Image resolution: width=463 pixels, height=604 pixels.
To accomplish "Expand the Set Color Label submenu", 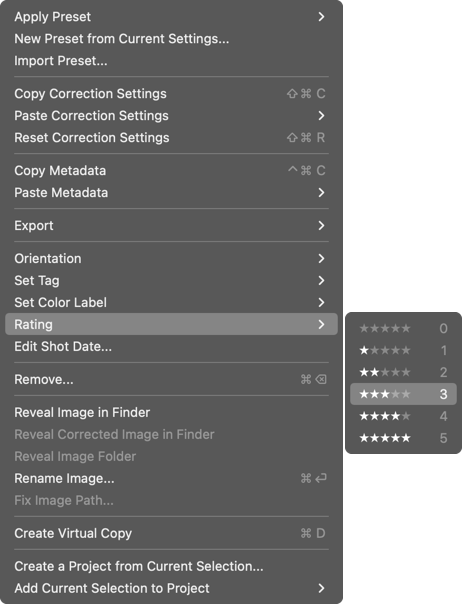I will point(171,302).
